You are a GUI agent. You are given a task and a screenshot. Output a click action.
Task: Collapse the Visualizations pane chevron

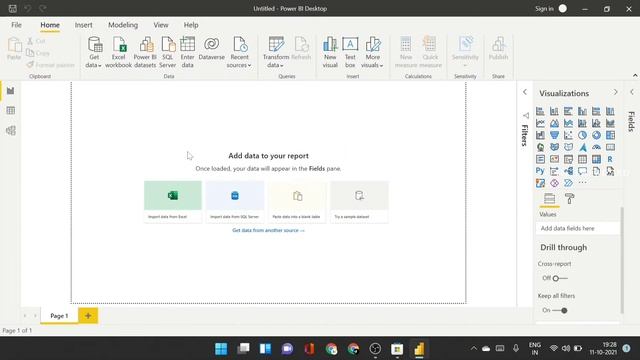tap(616, 93)
